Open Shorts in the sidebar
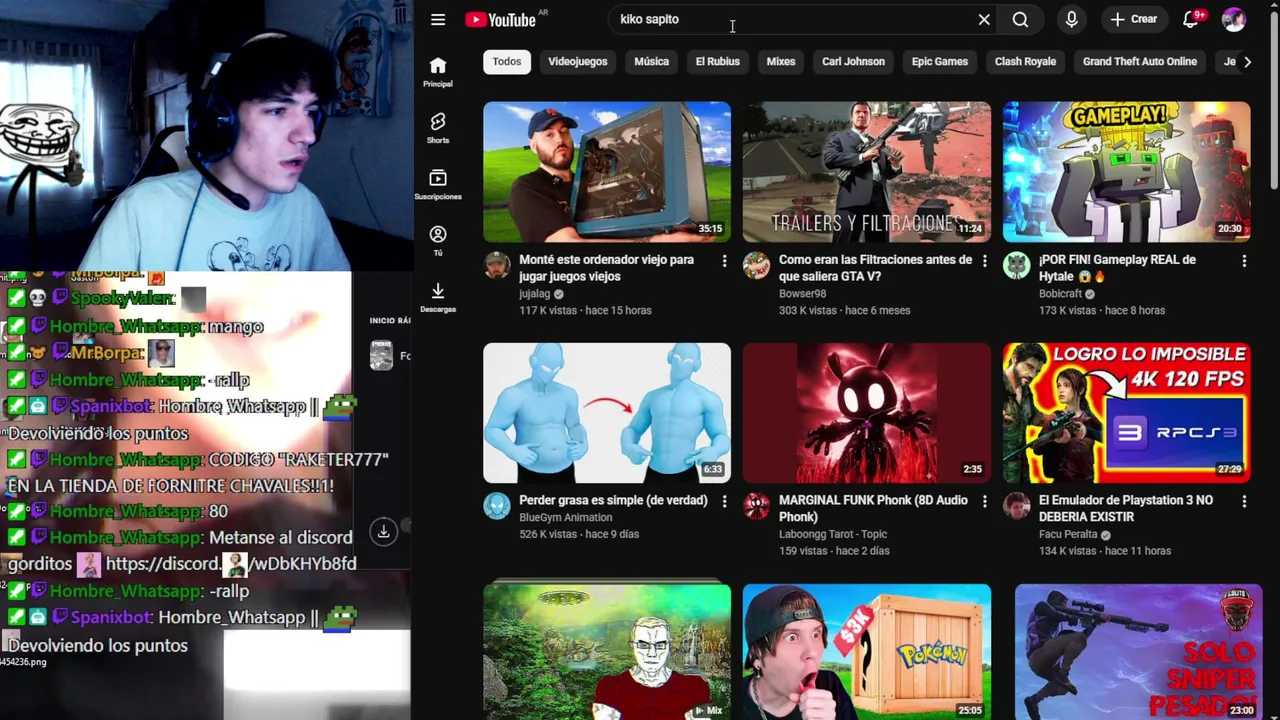Viewport: 1280px width, 720px height. pos(438,128)
